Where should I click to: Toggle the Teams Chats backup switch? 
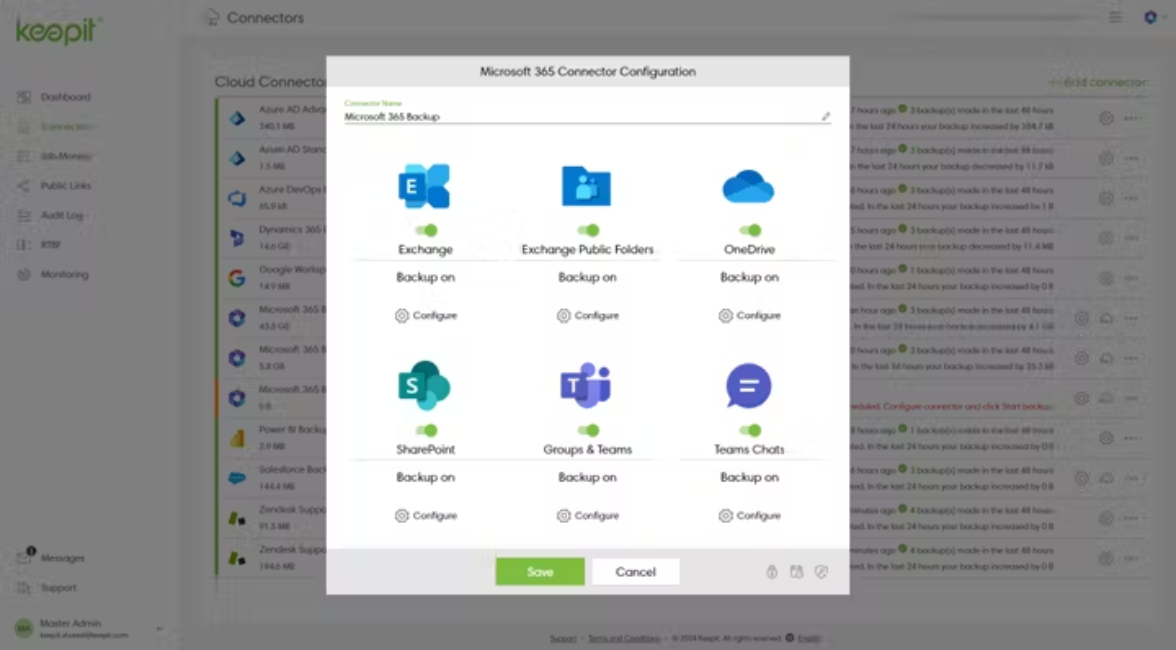click(x=750, y=430)
